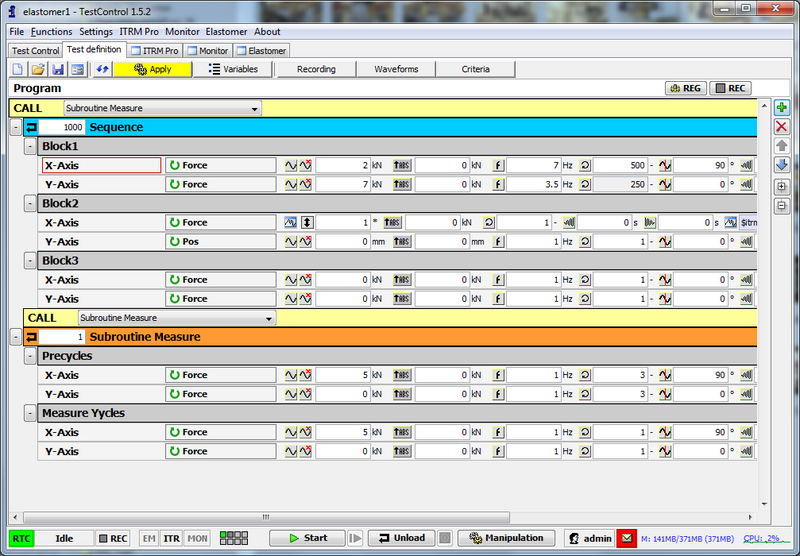Switch to the Elastomer tab
This screenshot has height=556, width=800.
(x=261, y=51)
